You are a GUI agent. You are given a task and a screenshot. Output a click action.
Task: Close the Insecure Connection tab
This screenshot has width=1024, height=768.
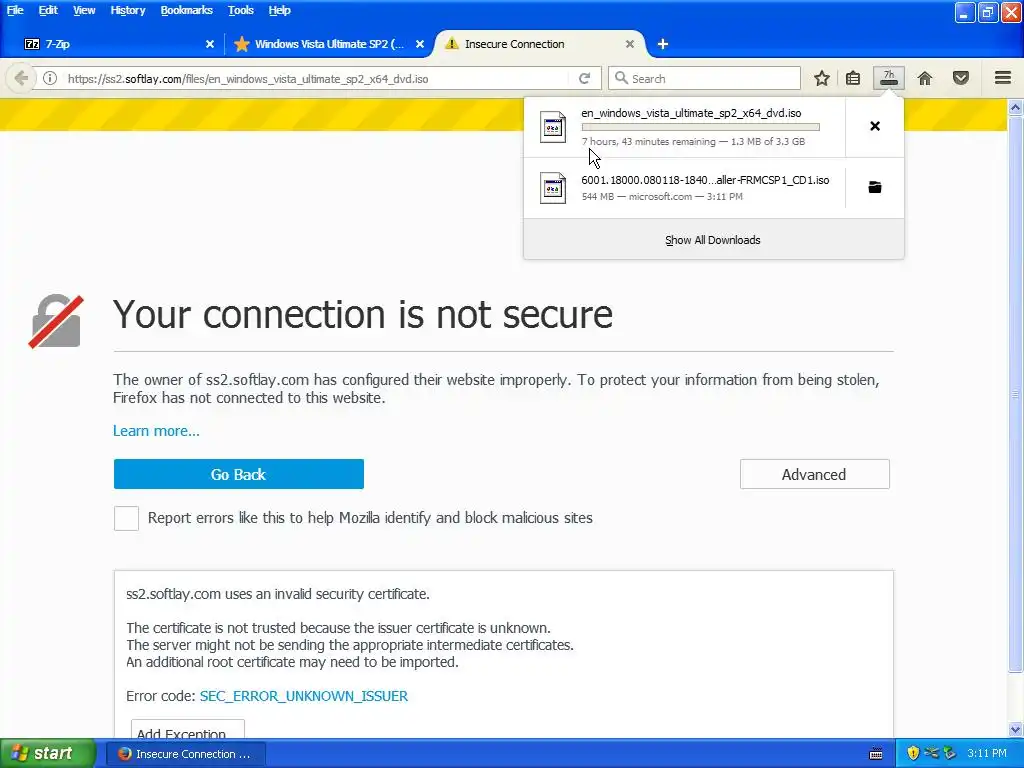click(x=630, y=44)
